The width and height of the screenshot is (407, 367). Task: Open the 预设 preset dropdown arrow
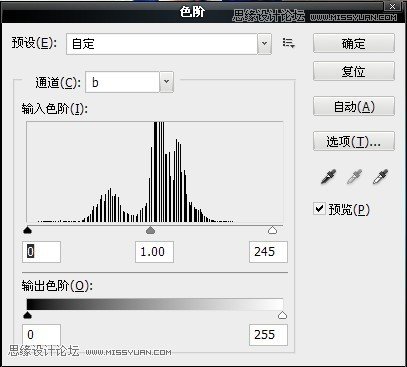pos(264,44)
